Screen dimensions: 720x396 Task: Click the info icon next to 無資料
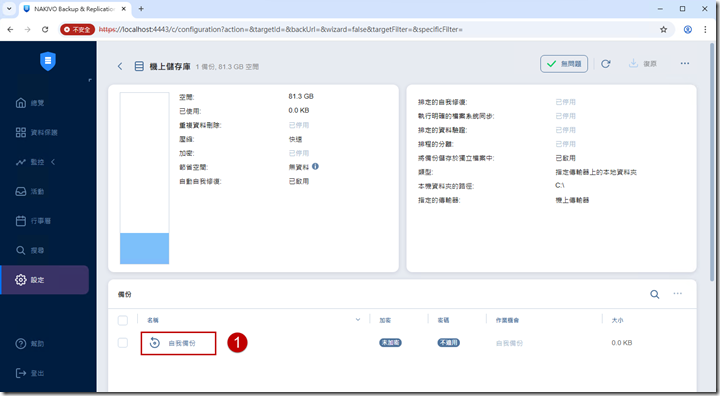(x=315, y=166)
